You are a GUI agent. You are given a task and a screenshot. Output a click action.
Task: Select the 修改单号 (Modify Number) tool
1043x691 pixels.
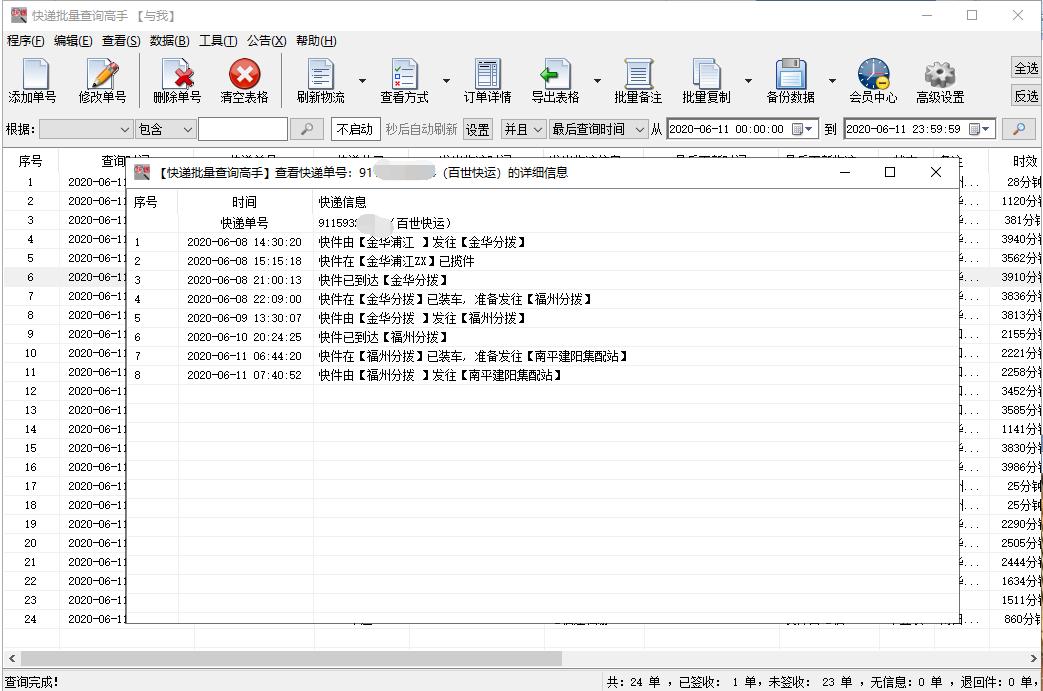coord(103,80)
